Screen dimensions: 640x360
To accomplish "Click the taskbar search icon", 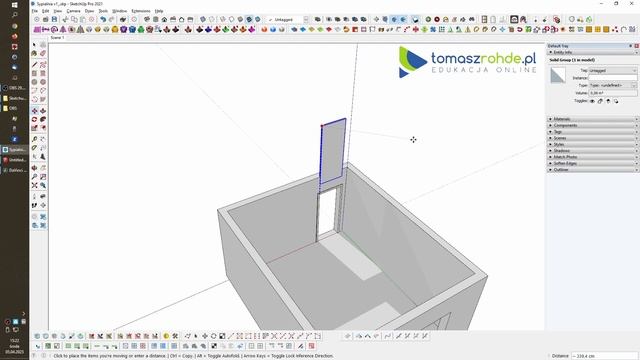I will pos(14,15).
